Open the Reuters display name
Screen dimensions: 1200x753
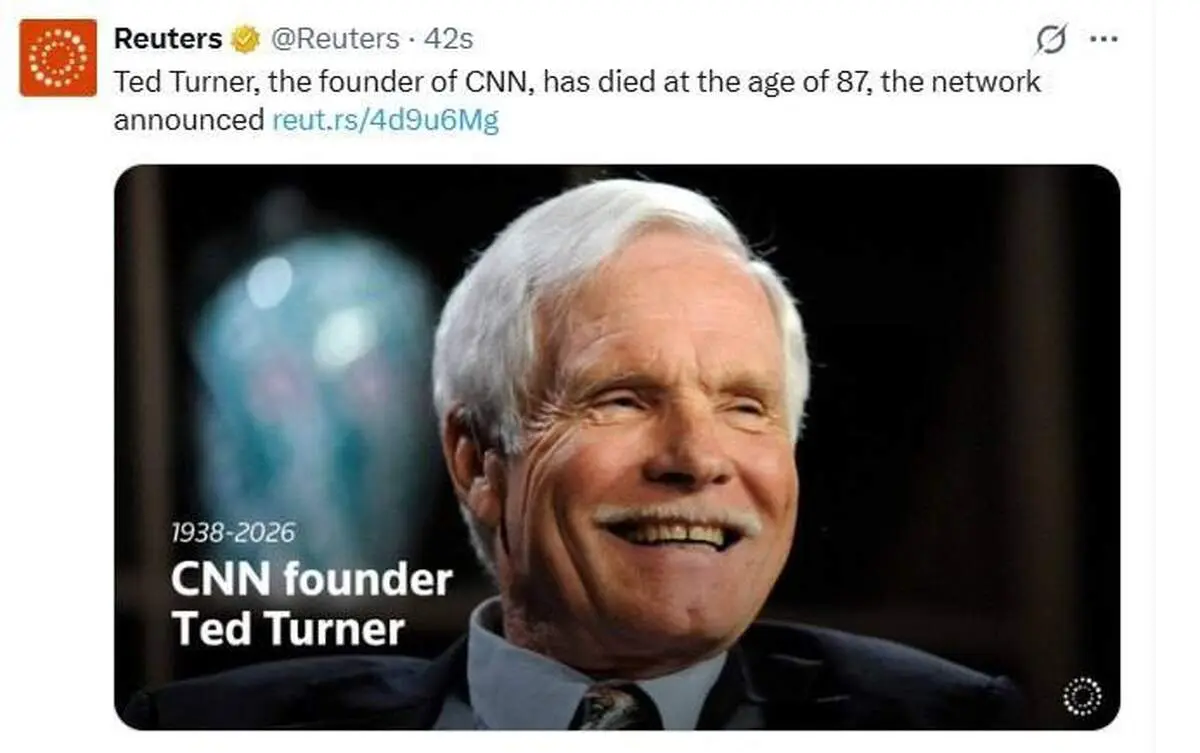168,39
